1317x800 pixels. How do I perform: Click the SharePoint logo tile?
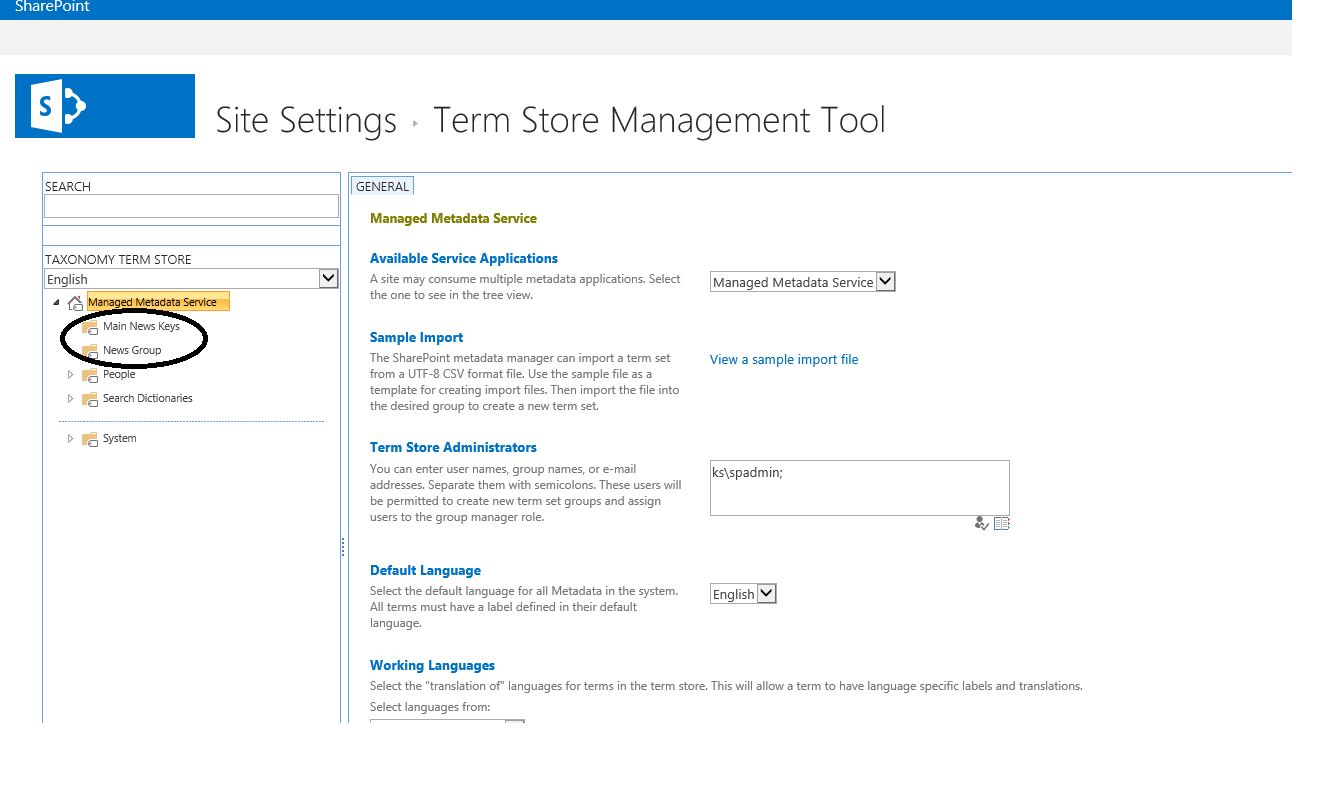tap(105, 106)
